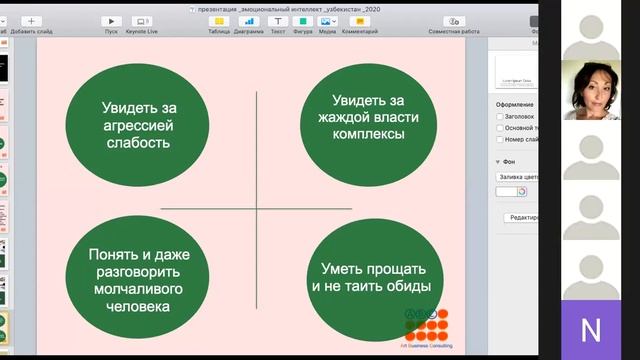Screen dimensions: 640x360
Task: Add a comment with Комментарий
Action: (360, 21)
